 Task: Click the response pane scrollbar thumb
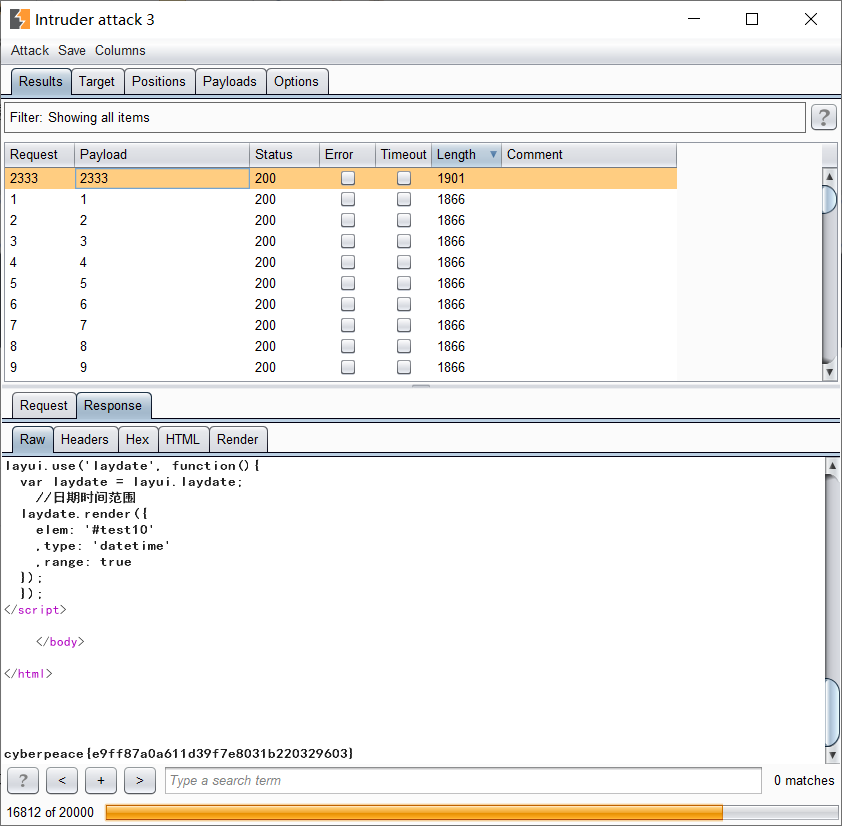click(x=832, y=713)
